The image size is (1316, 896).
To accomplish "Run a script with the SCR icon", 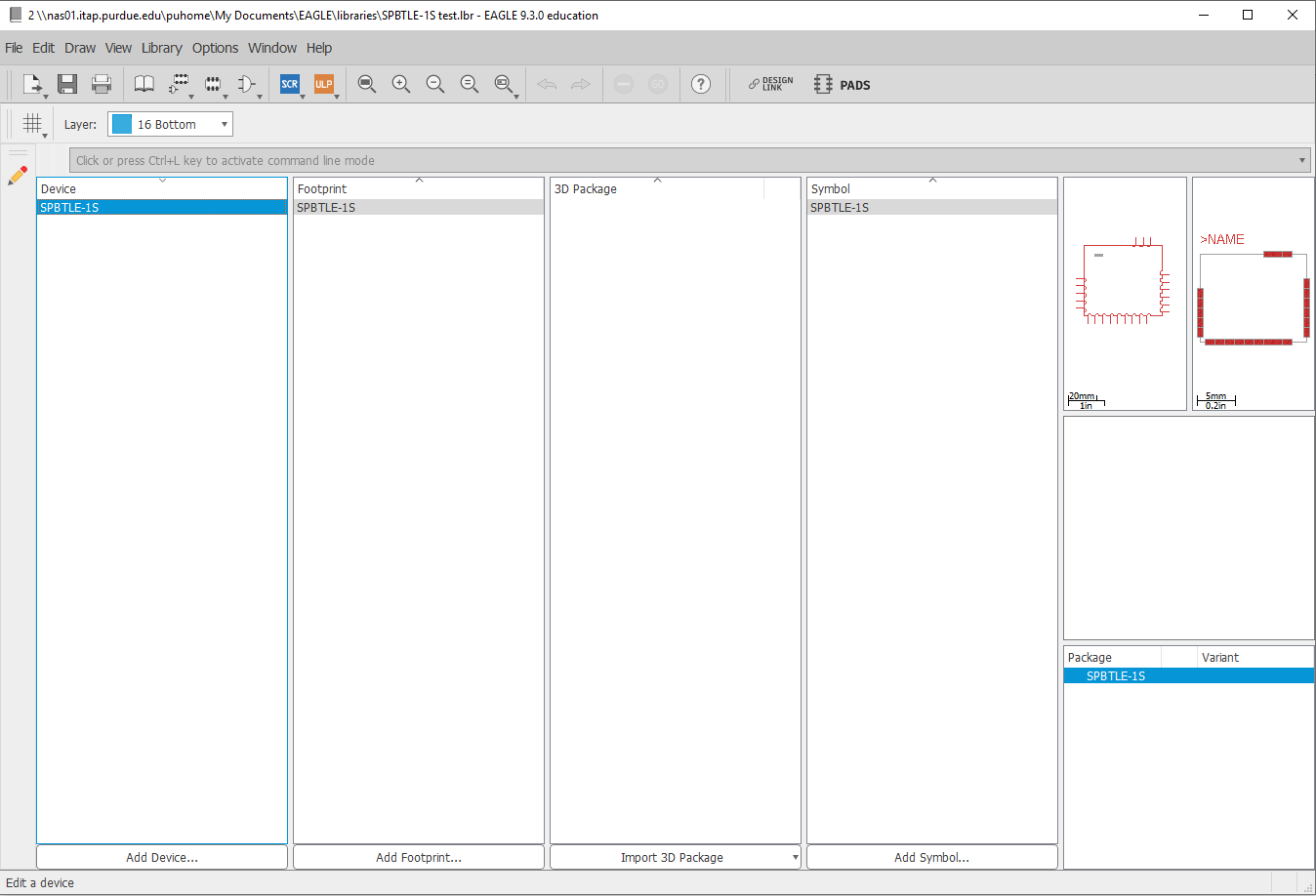I will [290, 84].
